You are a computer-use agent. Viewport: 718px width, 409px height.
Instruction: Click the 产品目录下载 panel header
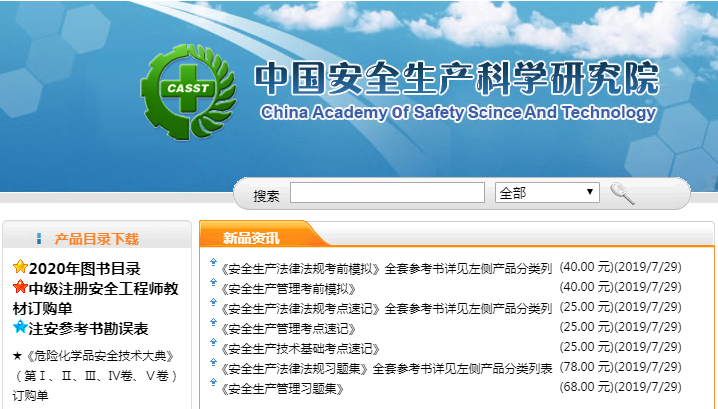(x=97, y=239)
